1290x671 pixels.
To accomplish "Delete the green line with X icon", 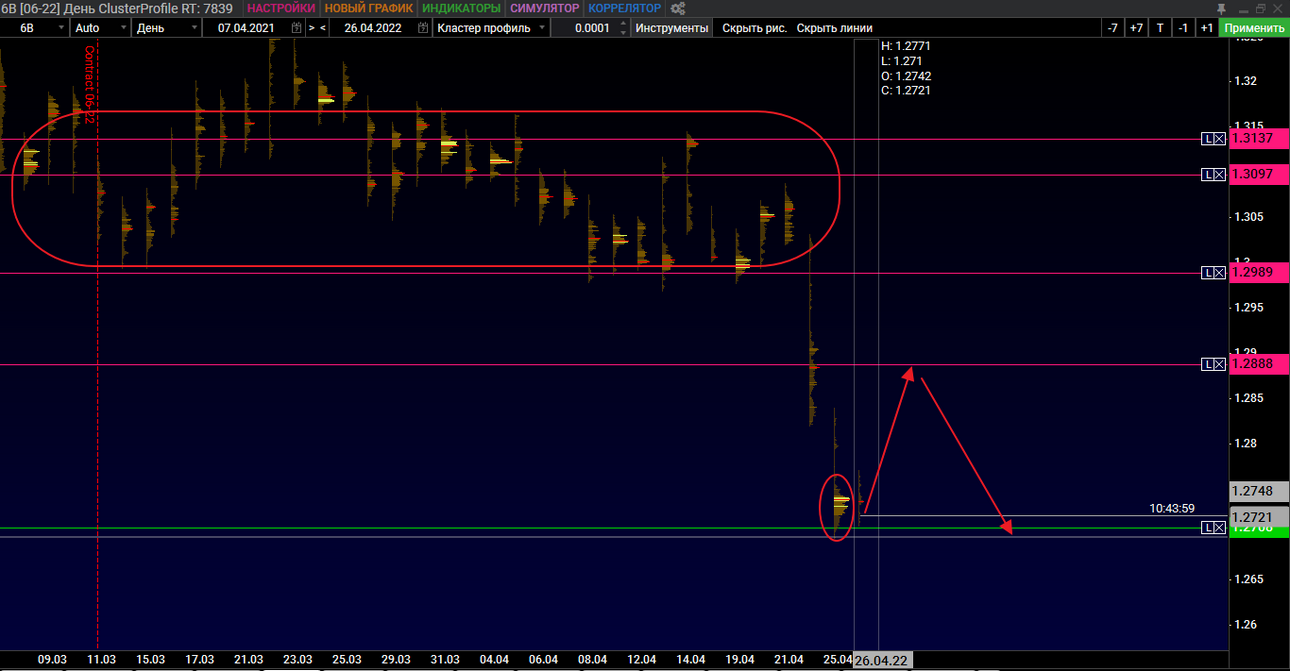I will coord(1219,527).
